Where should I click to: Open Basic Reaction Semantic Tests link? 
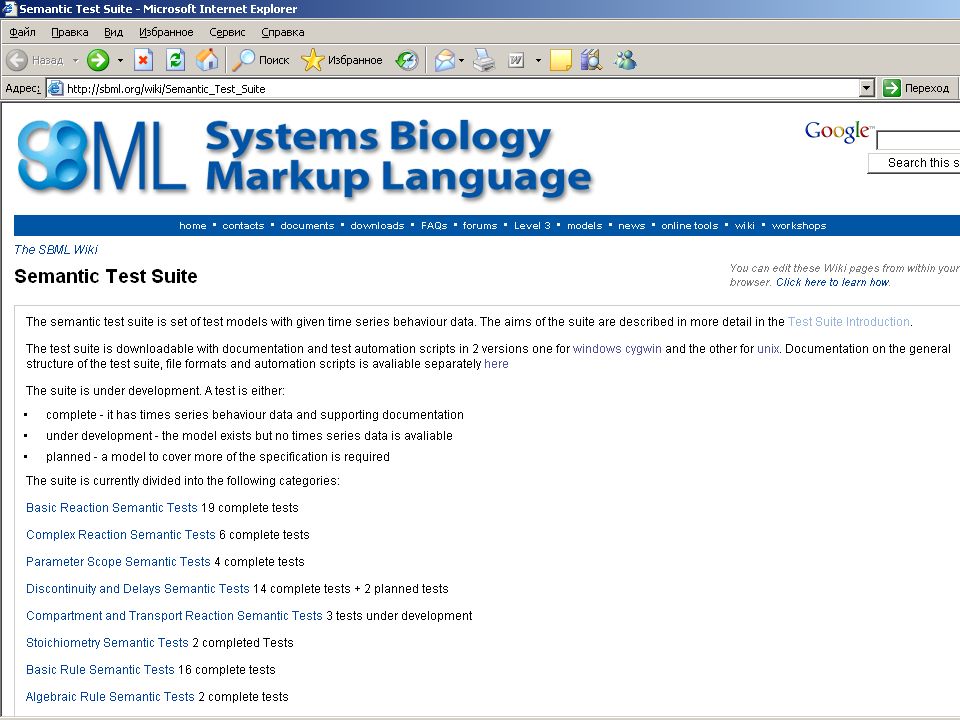pos(111,508)
